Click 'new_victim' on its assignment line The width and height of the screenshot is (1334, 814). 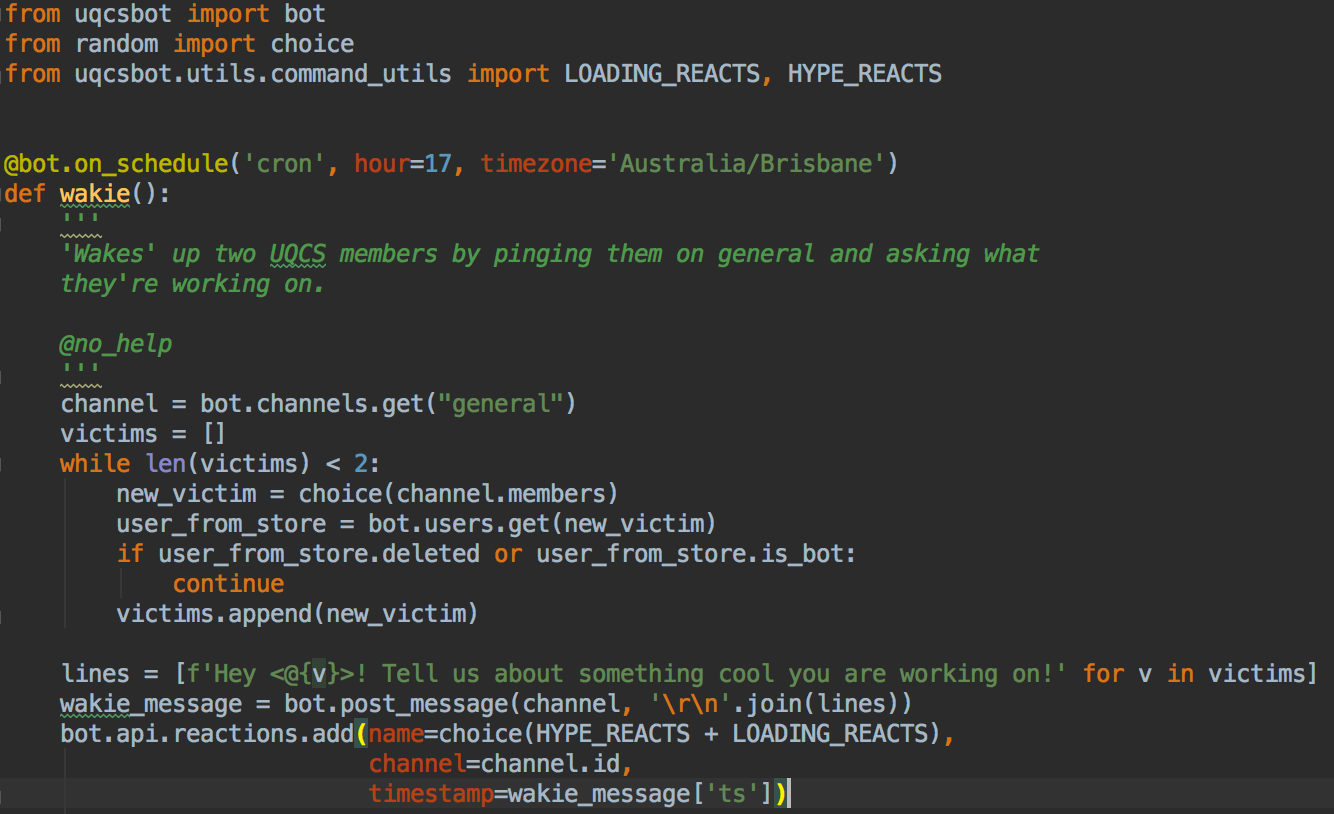tap(186, 494)
